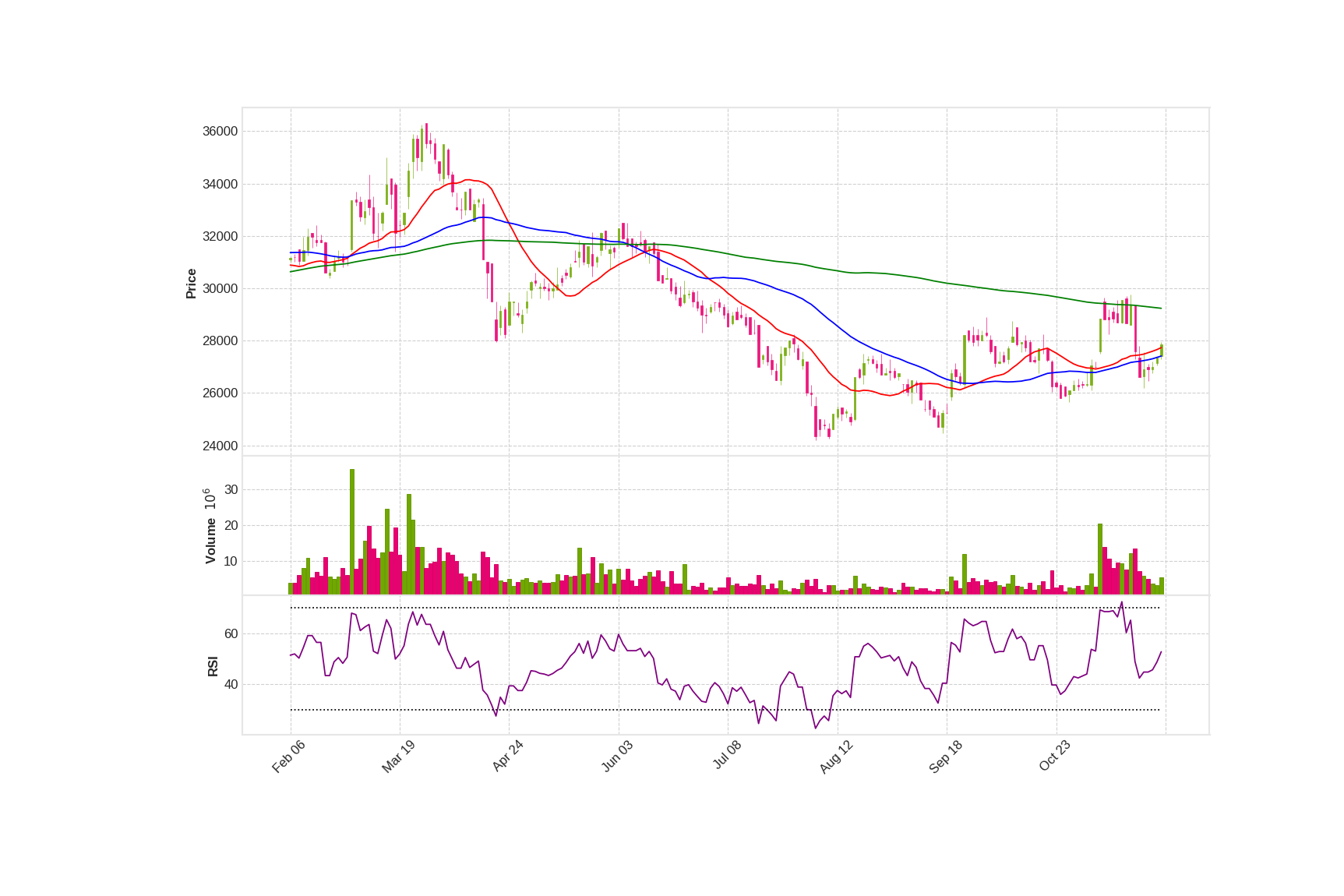Click the Aug 12 date label
This screenshot has height=896, width=1344.
836,757
